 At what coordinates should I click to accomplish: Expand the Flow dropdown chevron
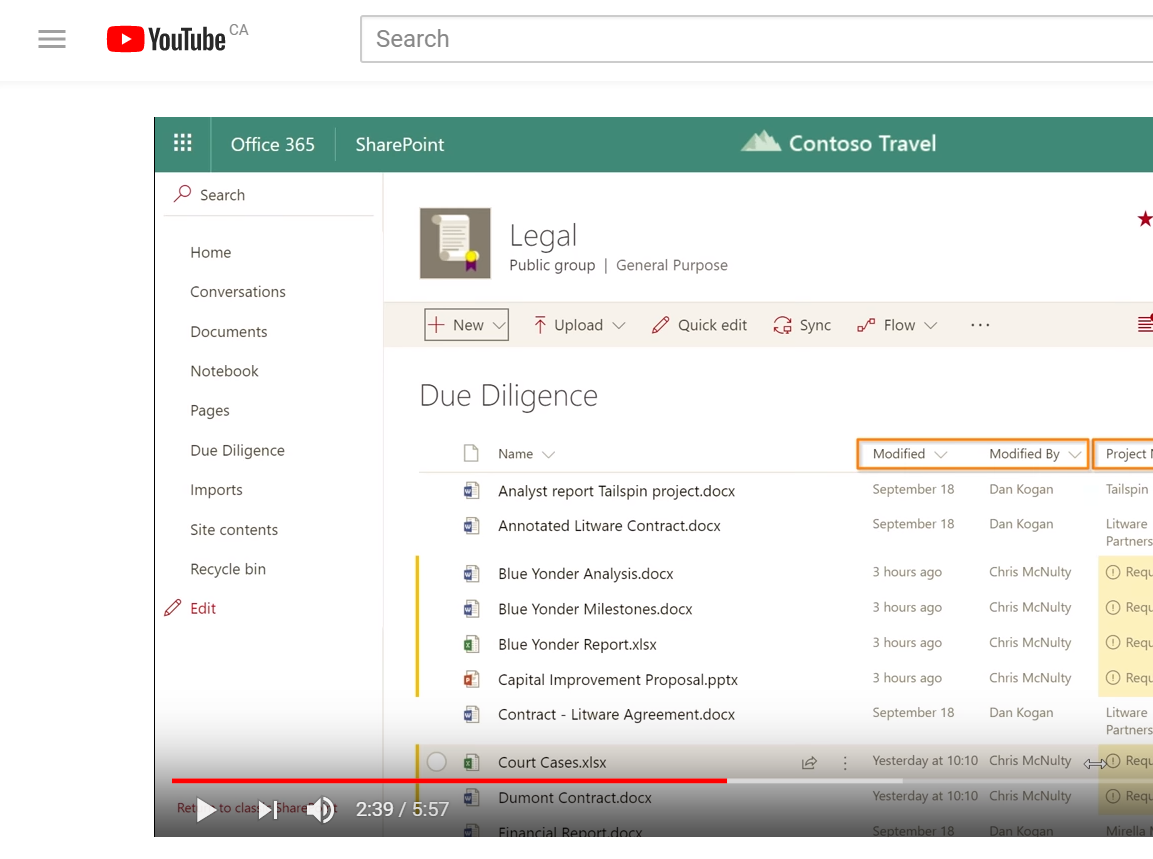(930, 325)
